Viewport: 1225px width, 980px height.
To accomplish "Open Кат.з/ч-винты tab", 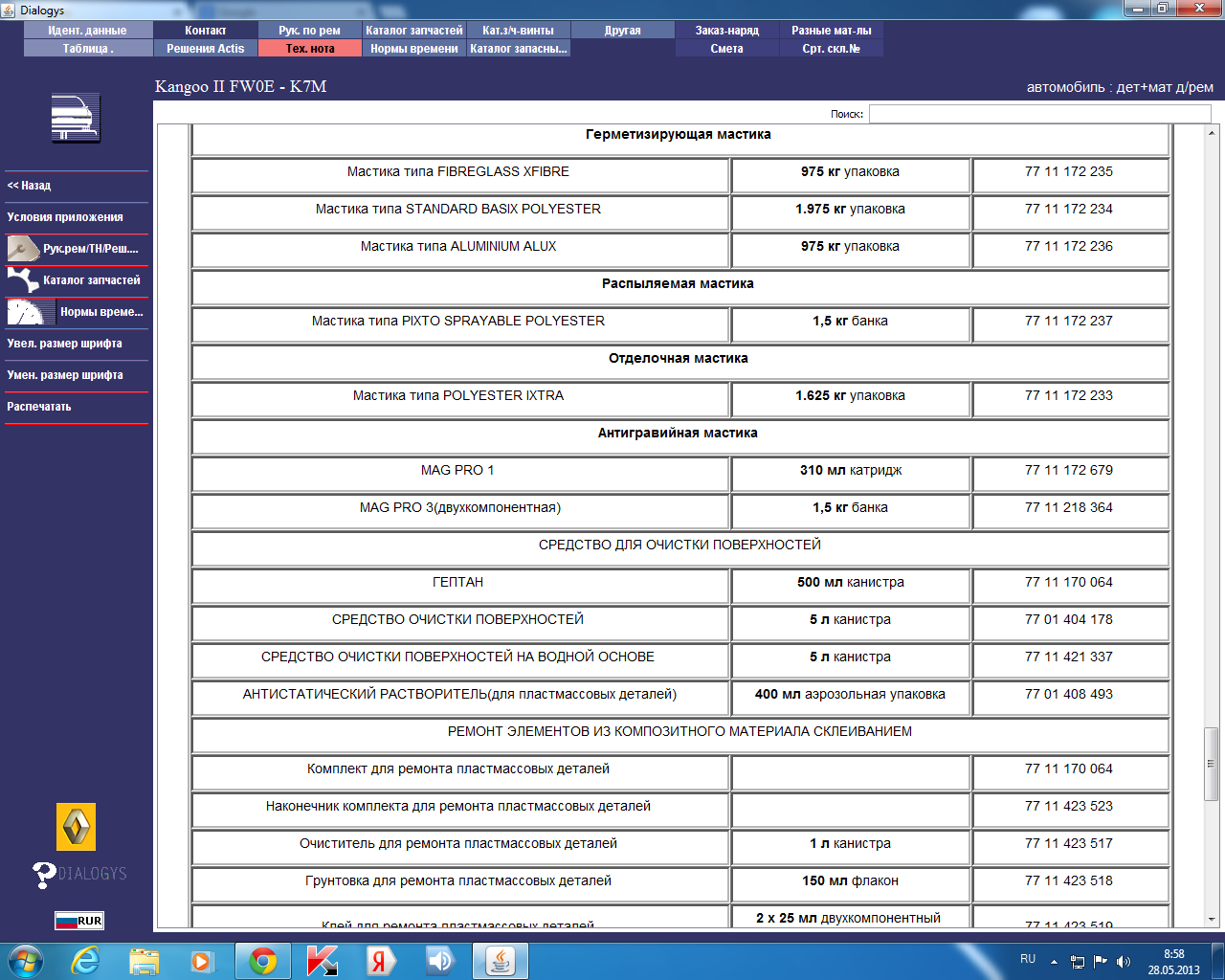I will click(519, 31).
